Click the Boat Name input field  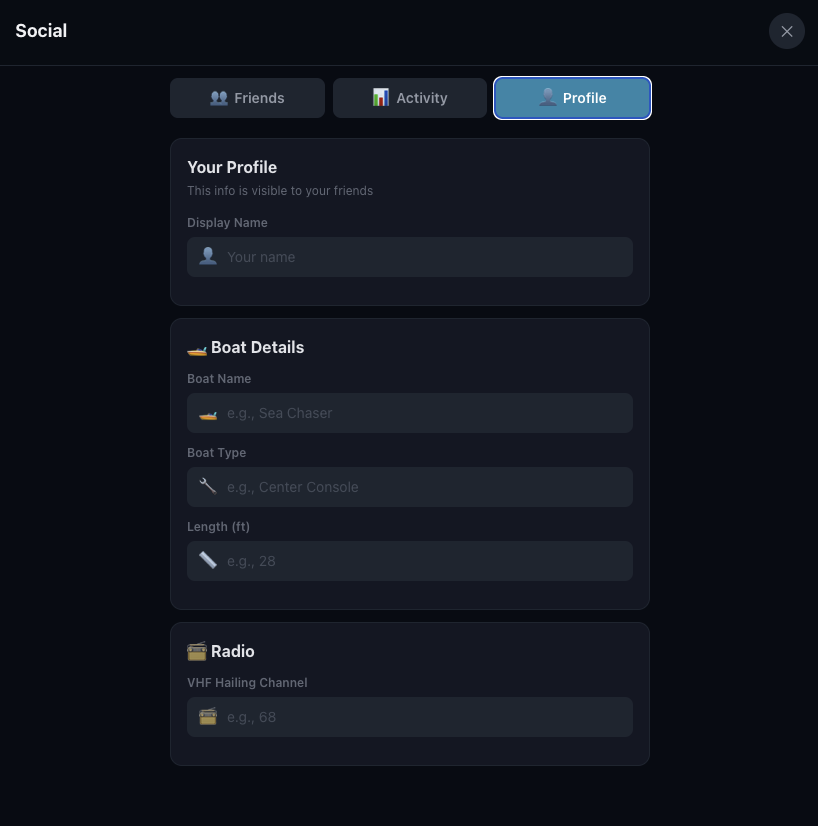point(410,412)
